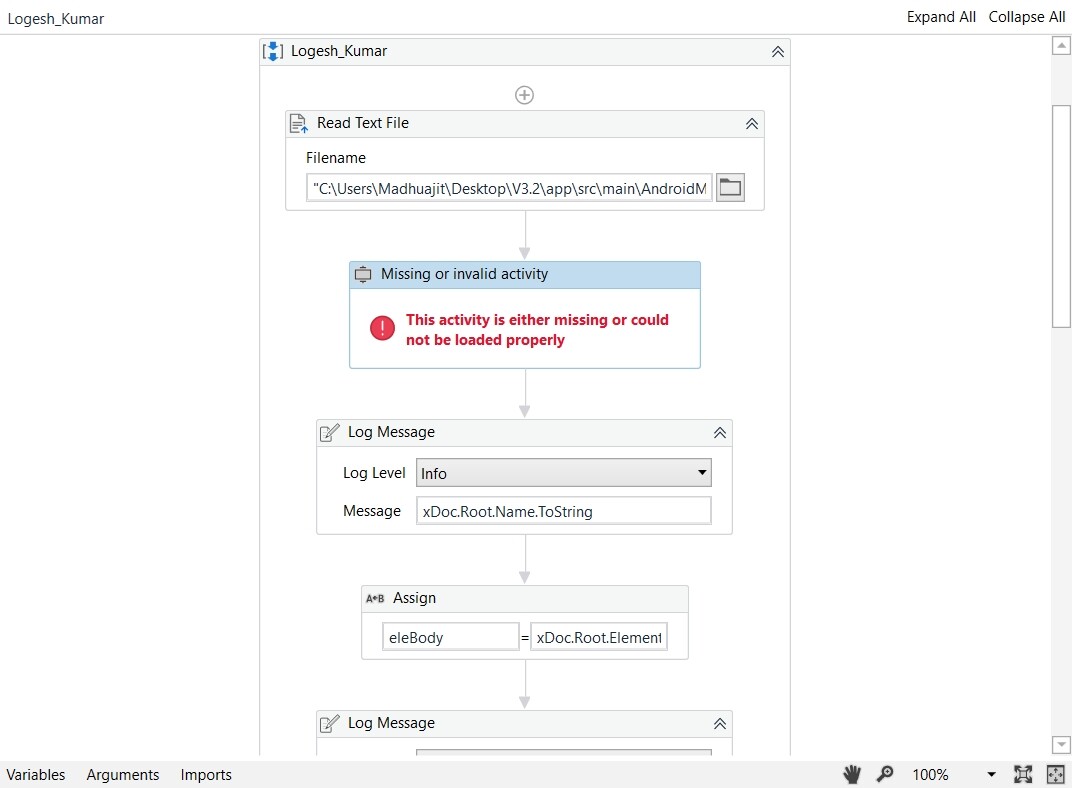
Task: Open the Imports panel
Action: 205,774
